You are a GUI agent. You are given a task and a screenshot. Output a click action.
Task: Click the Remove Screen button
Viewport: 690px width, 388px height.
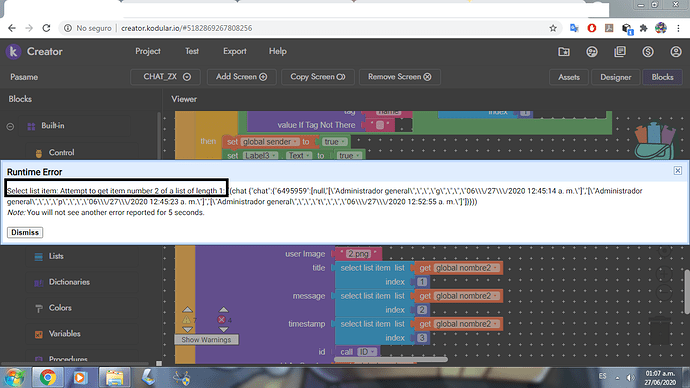400,77
